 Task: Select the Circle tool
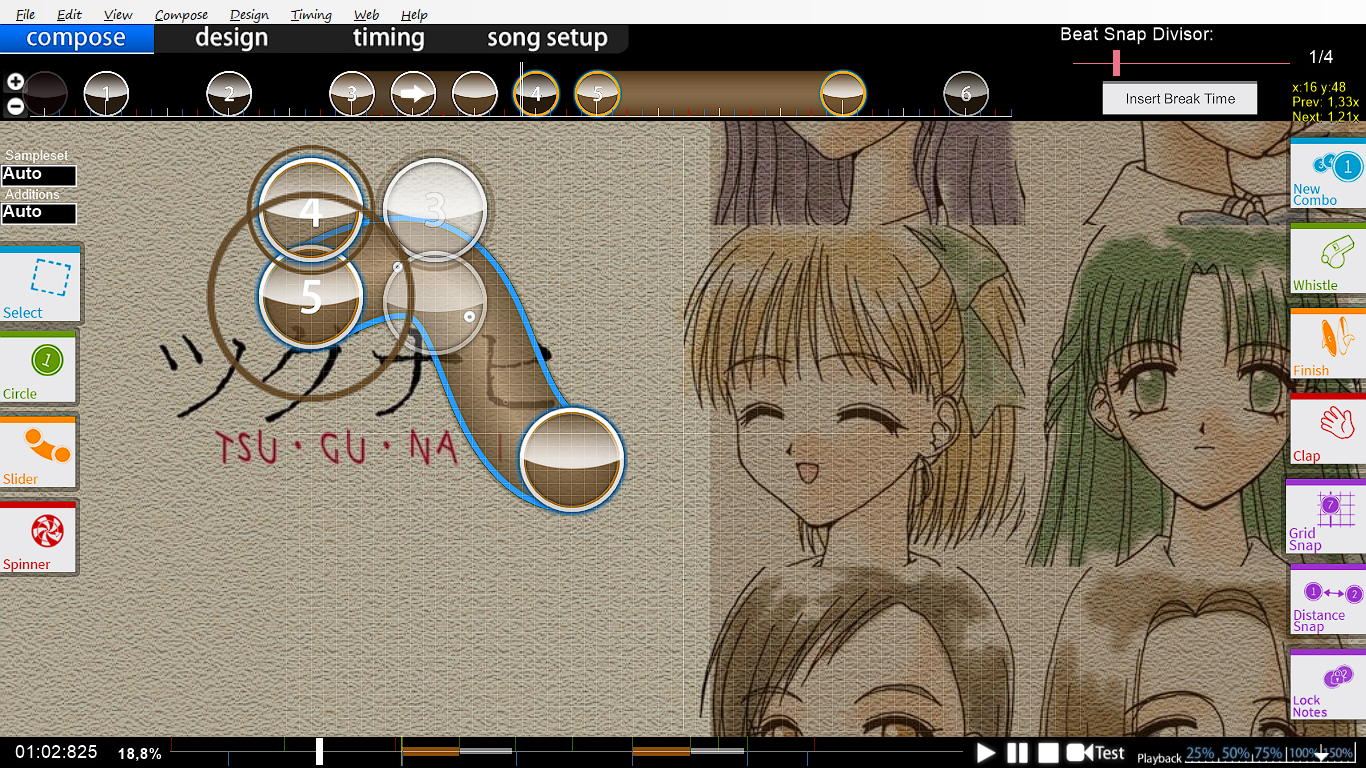tap(40, 367)
